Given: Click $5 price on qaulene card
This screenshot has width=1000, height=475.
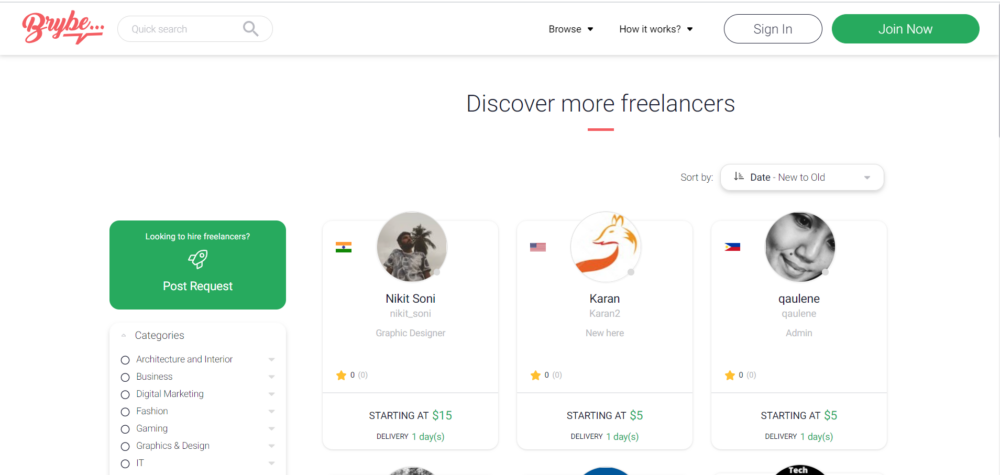Looking at the screenshot, I should (830, 416).
